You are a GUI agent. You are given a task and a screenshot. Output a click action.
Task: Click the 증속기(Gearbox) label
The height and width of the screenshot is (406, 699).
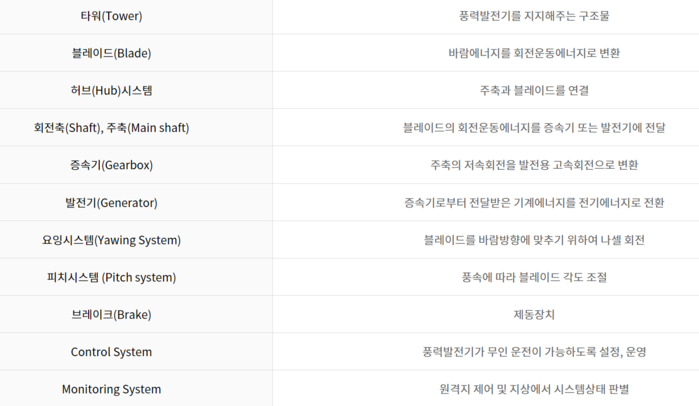(x=111, y=165)
